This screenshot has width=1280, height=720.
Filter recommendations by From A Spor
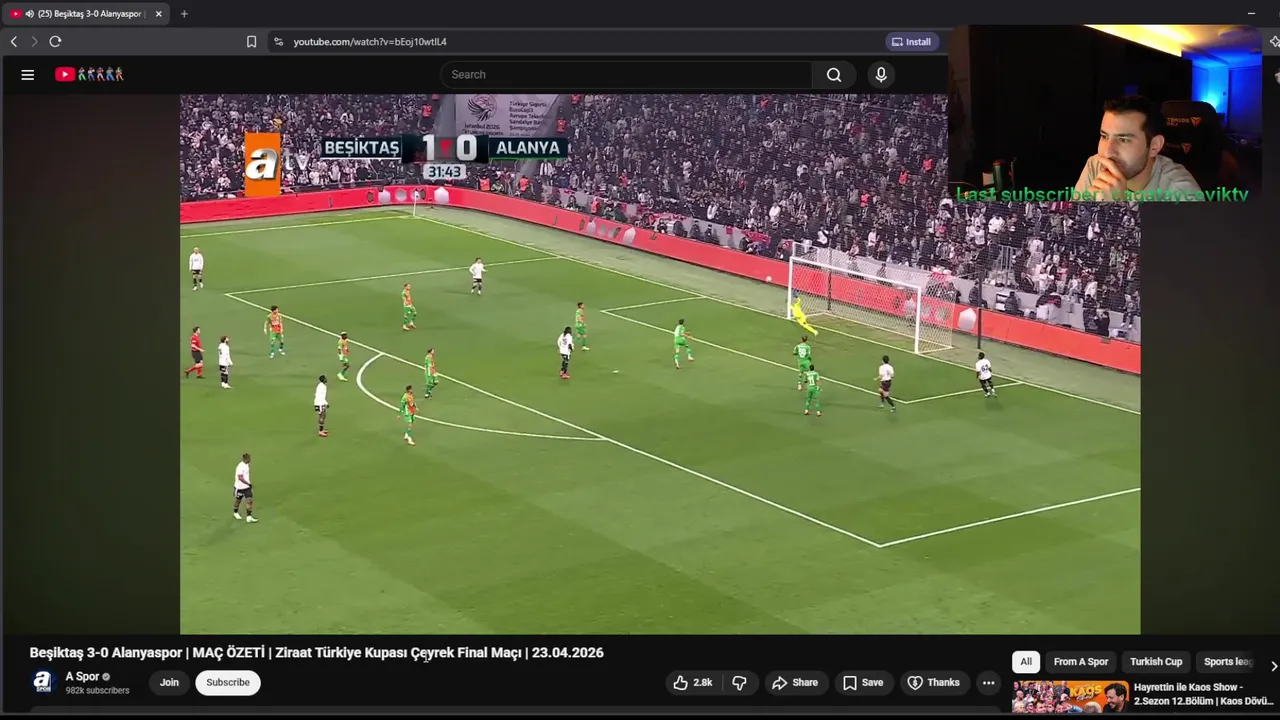pos(1081,662)
